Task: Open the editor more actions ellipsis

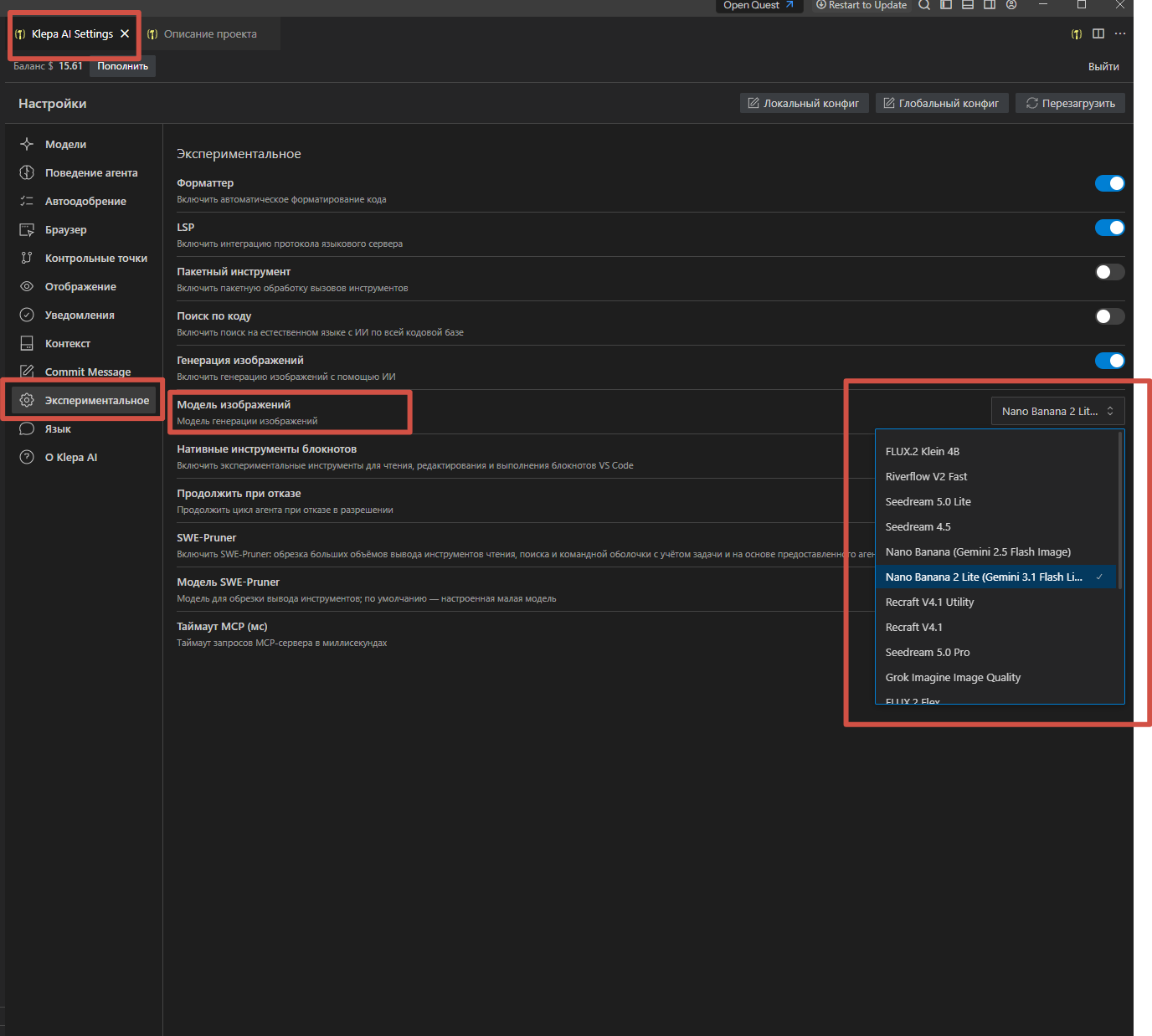Action: (x=1120, y=33)
